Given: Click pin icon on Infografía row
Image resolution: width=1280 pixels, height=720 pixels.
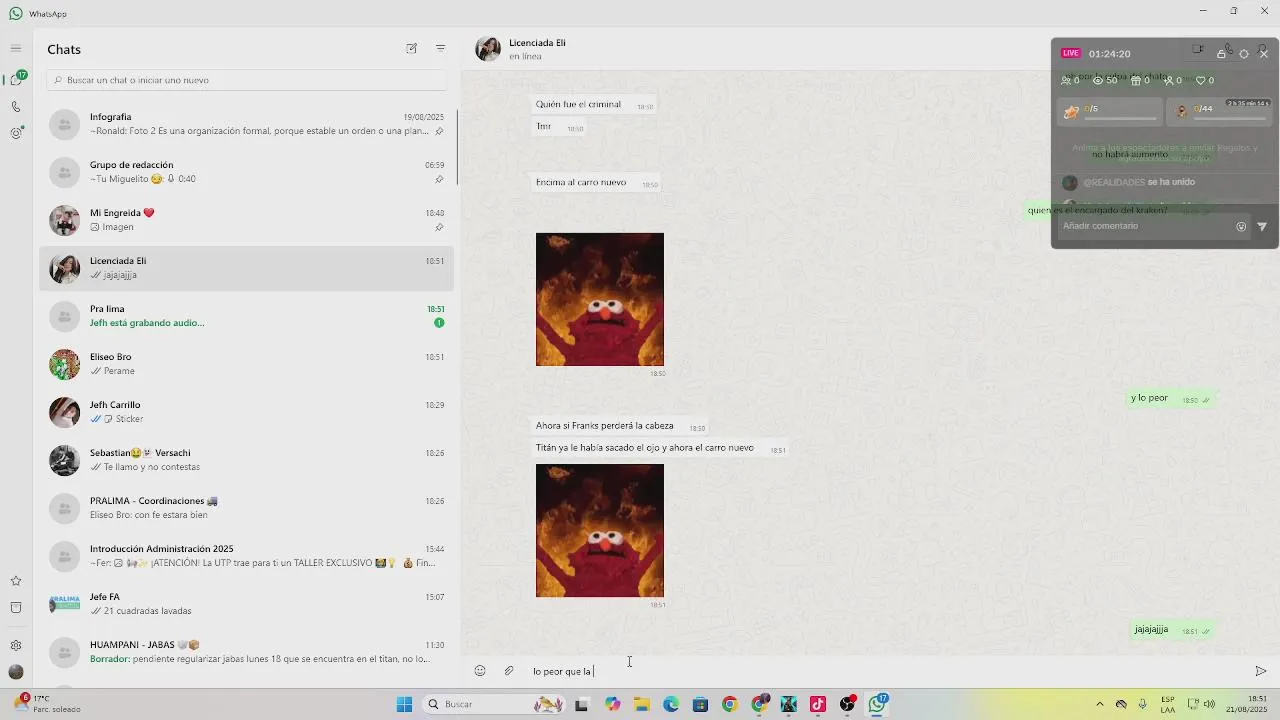Looking at the screenshot, I should point(439,131).
